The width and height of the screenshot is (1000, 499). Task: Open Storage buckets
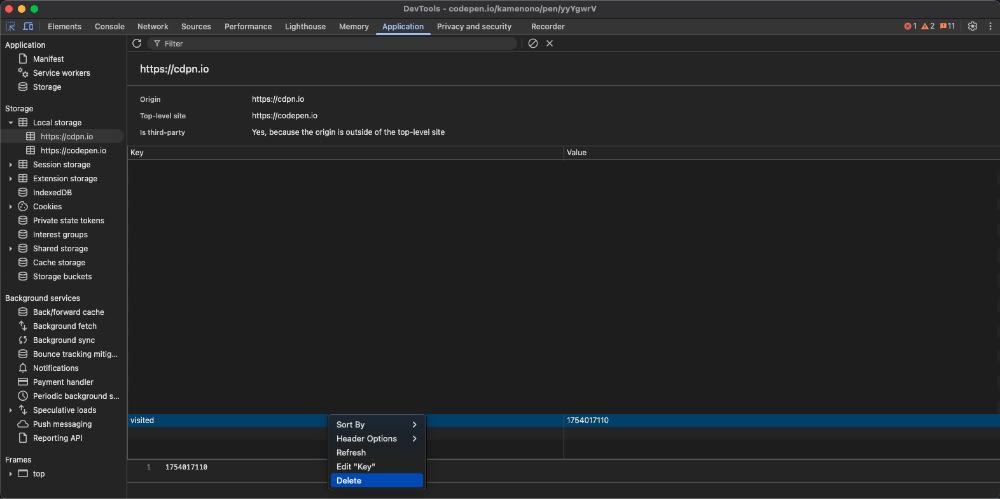point(62,277)
